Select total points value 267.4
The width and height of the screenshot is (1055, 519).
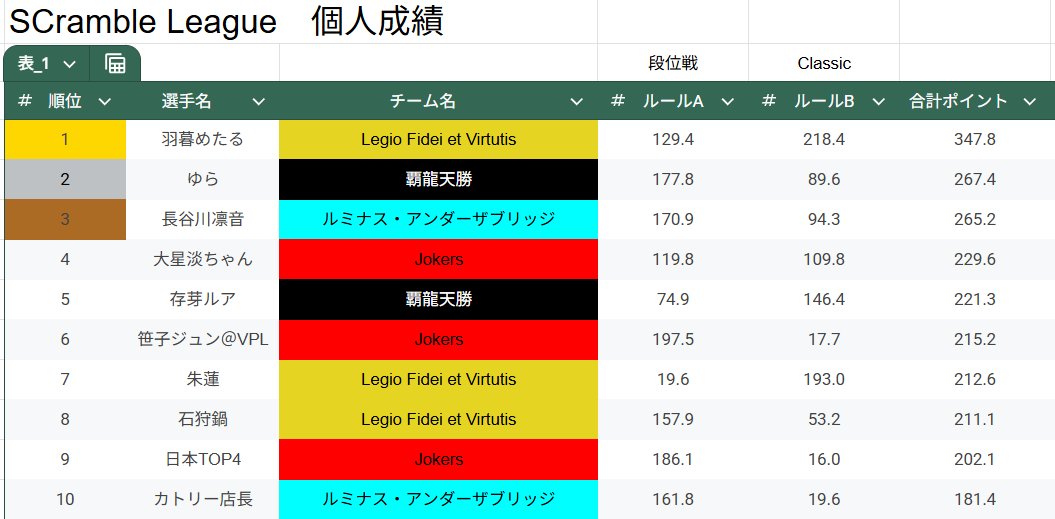click(x=976, y=179)
